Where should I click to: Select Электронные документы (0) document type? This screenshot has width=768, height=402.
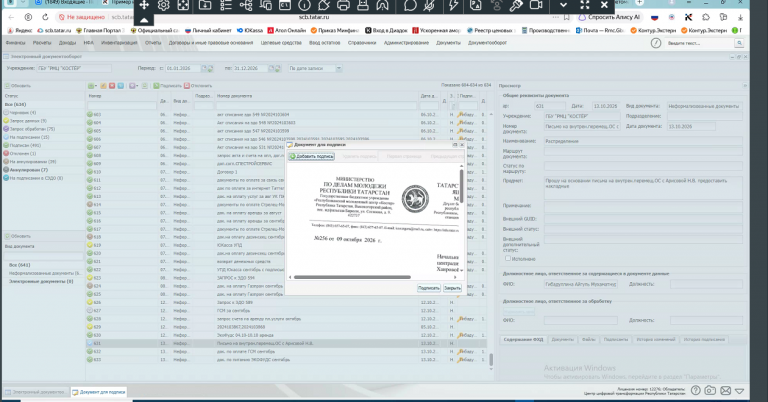pos(41,282)
